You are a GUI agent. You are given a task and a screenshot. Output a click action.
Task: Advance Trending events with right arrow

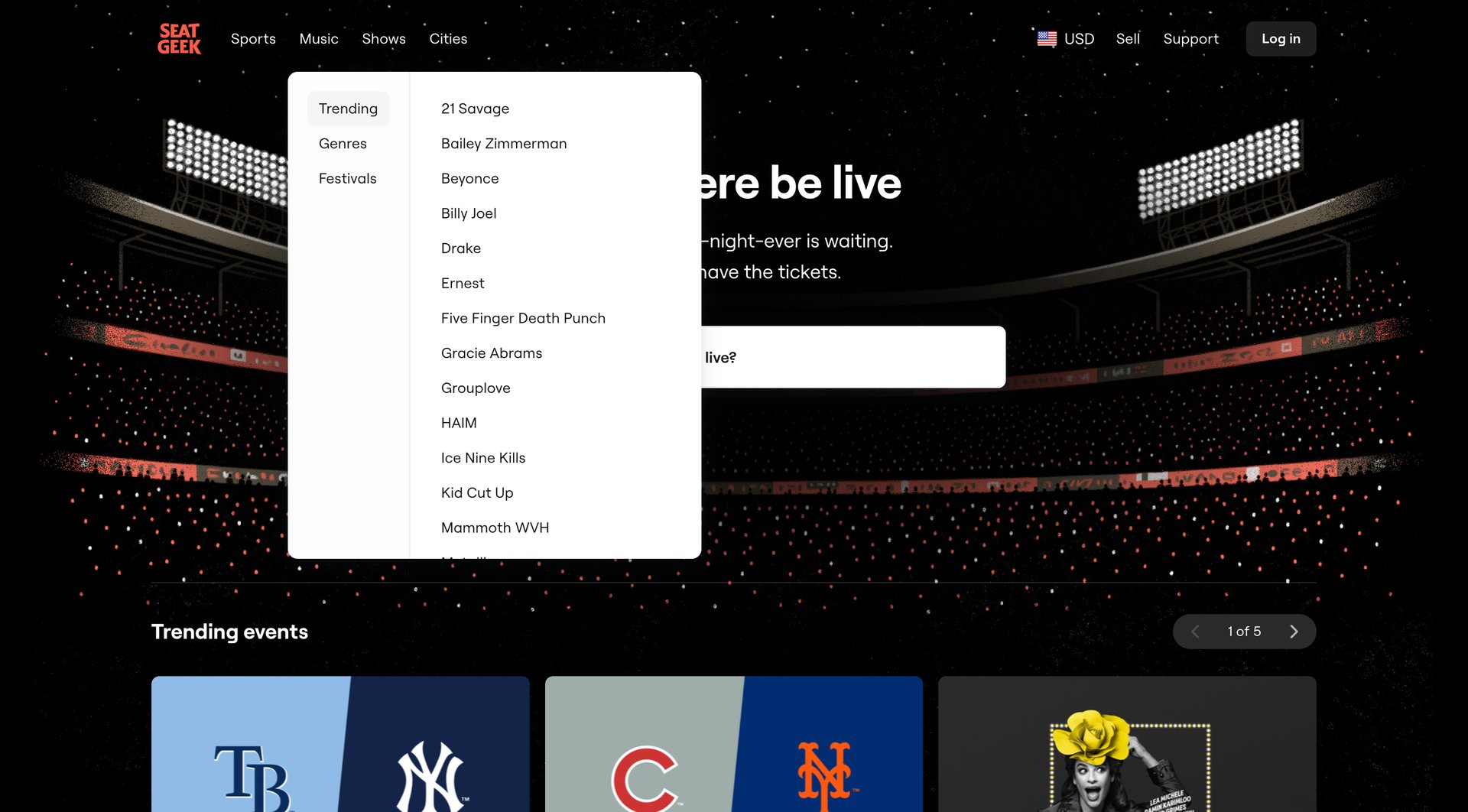pyautogui.click(x=1294, y=632)
